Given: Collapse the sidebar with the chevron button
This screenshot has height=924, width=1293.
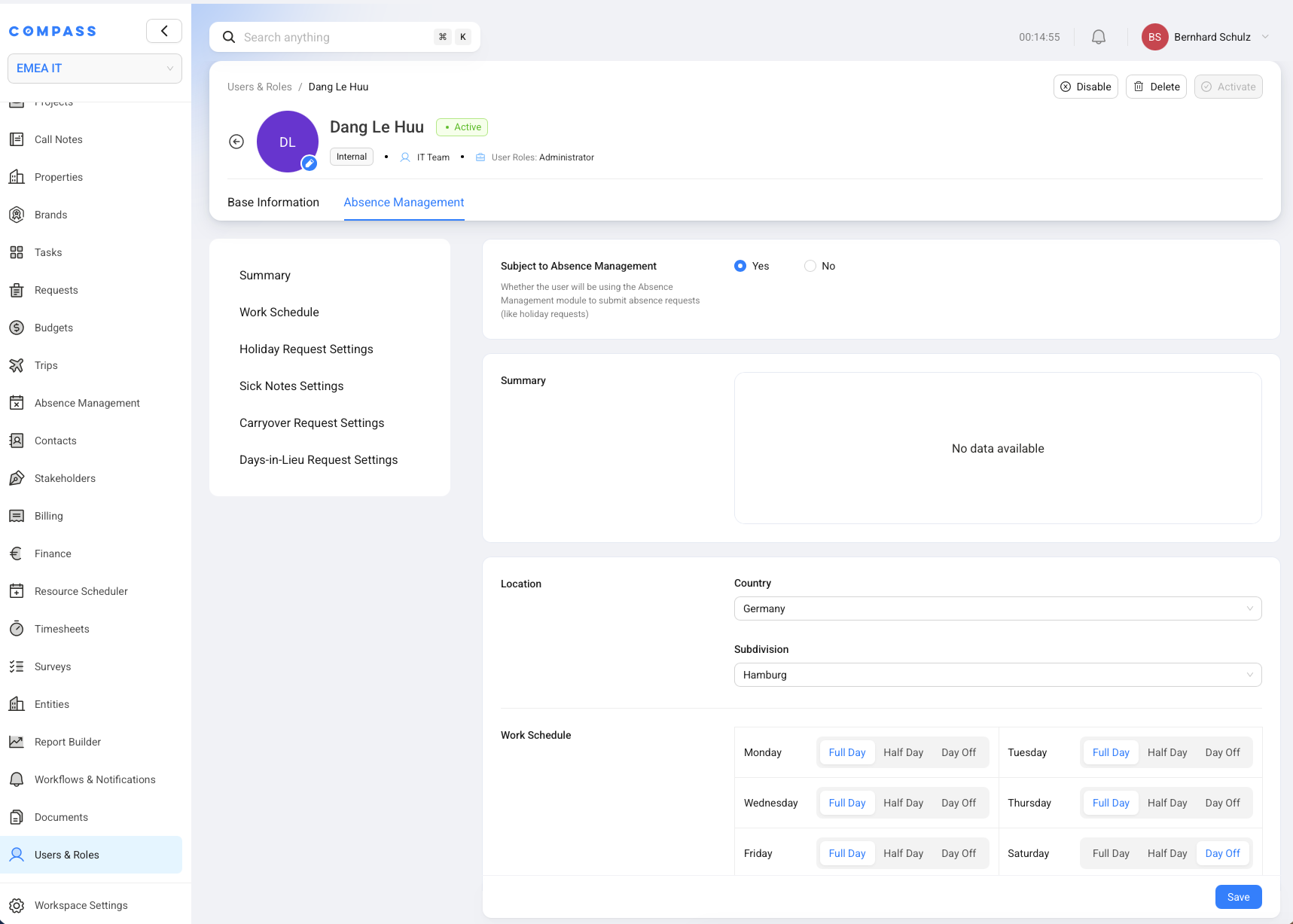Looking at the screenshot, I should (x=164, y=31).
